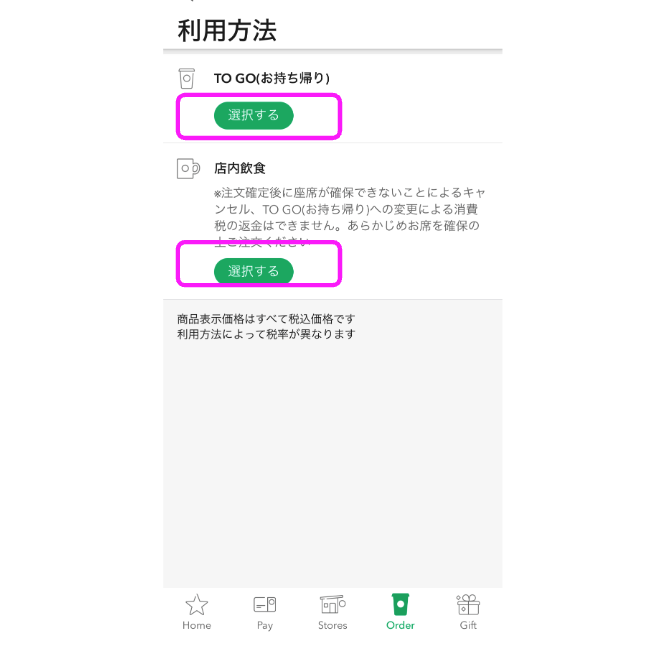Open Home via the star icon
Viewport: 648px width, 652px height.
[196, 605]
